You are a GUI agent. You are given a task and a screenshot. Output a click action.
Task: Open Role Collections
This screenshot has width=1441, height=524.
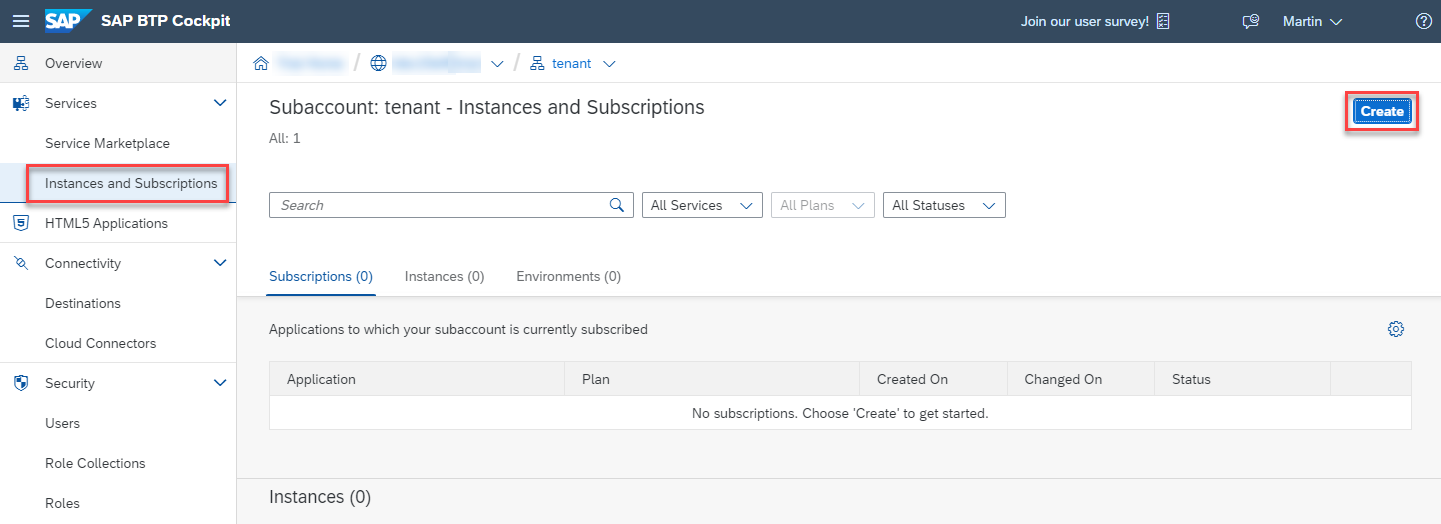click(x=95, y=463)
